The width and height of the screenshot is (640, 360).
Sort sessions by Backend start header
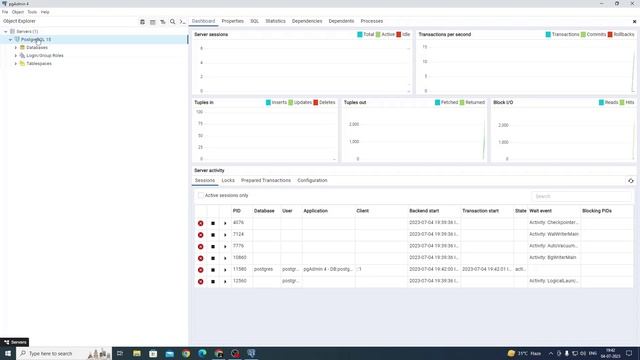pyautogui.click(x=424, y=211)
